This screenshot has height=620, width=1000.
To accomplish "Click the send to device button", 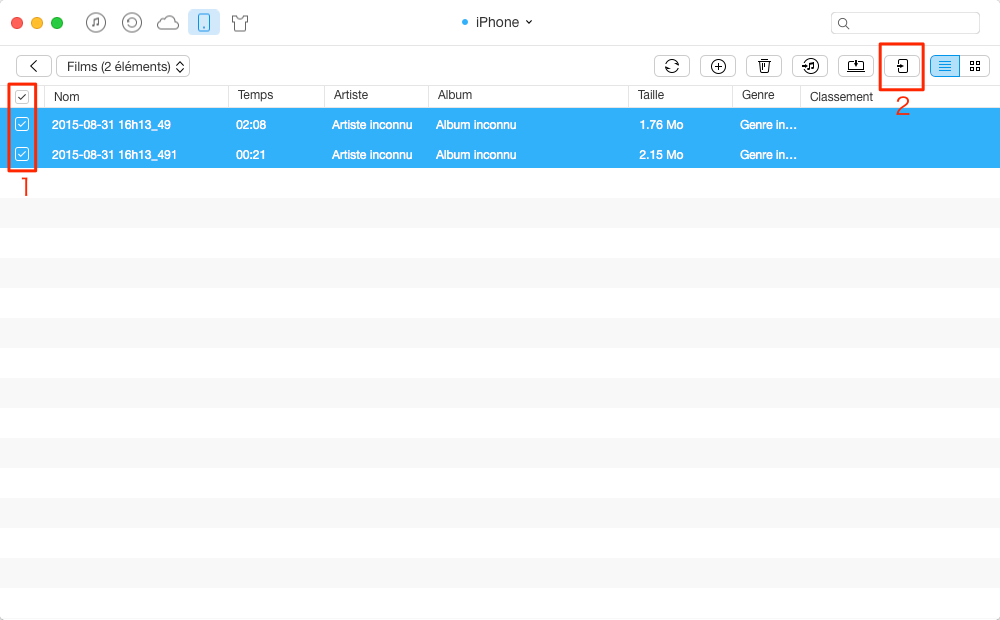I will tap(902, 66).
